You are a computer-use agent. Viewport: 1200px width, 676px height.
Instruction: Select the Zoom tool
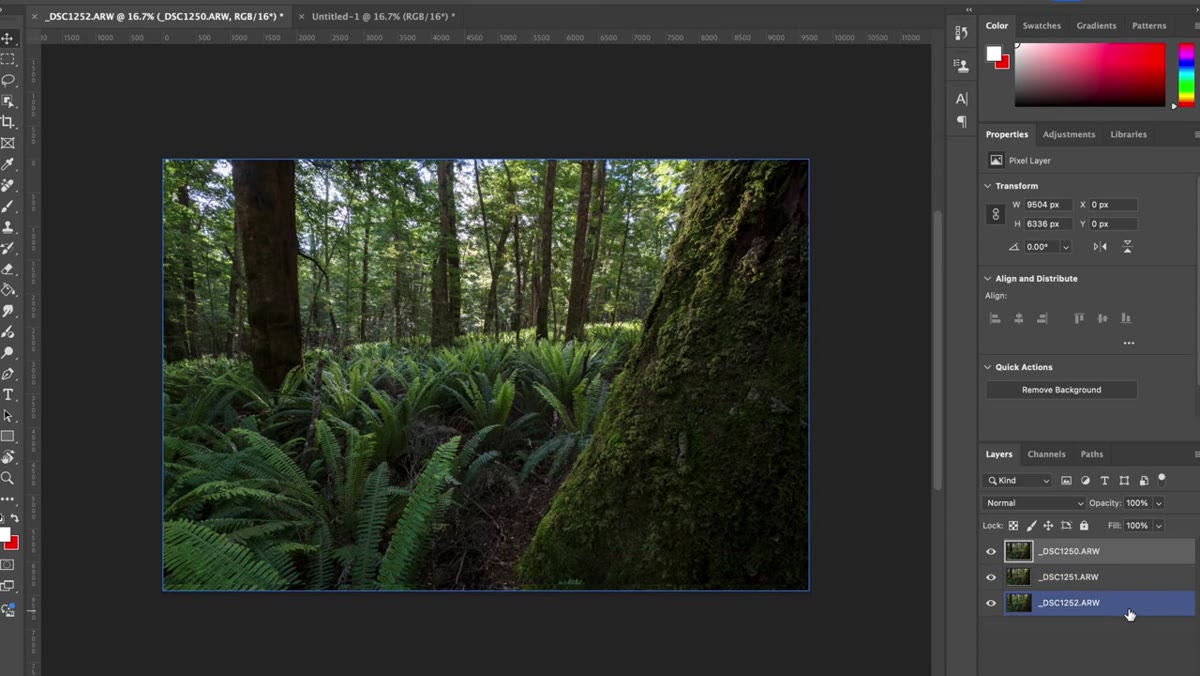[x=7, y=478]
